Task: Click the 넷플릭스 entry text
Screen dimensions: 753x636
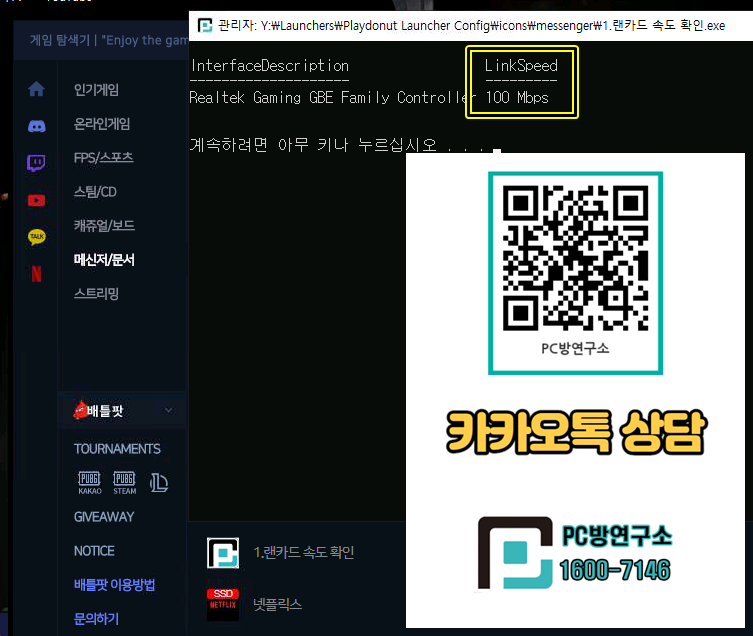Action: (278, 604)
